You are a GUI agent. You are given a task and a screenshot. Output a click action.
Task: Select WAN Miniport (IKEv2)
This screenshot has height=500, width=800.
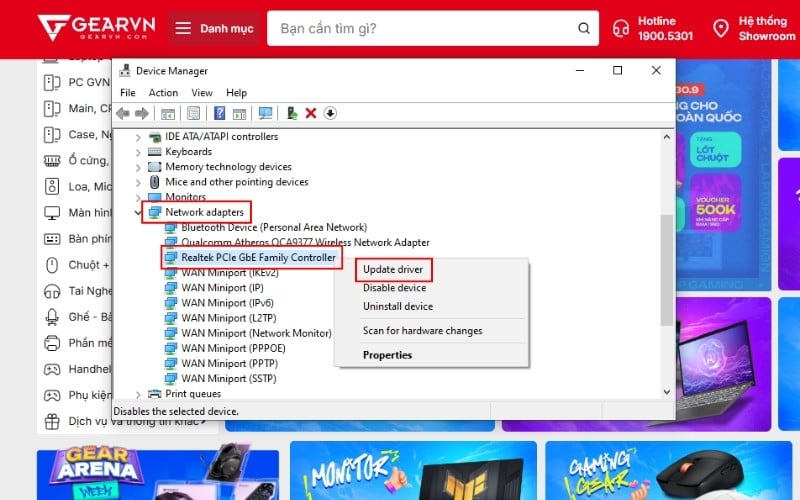click(x=230, y=273)
